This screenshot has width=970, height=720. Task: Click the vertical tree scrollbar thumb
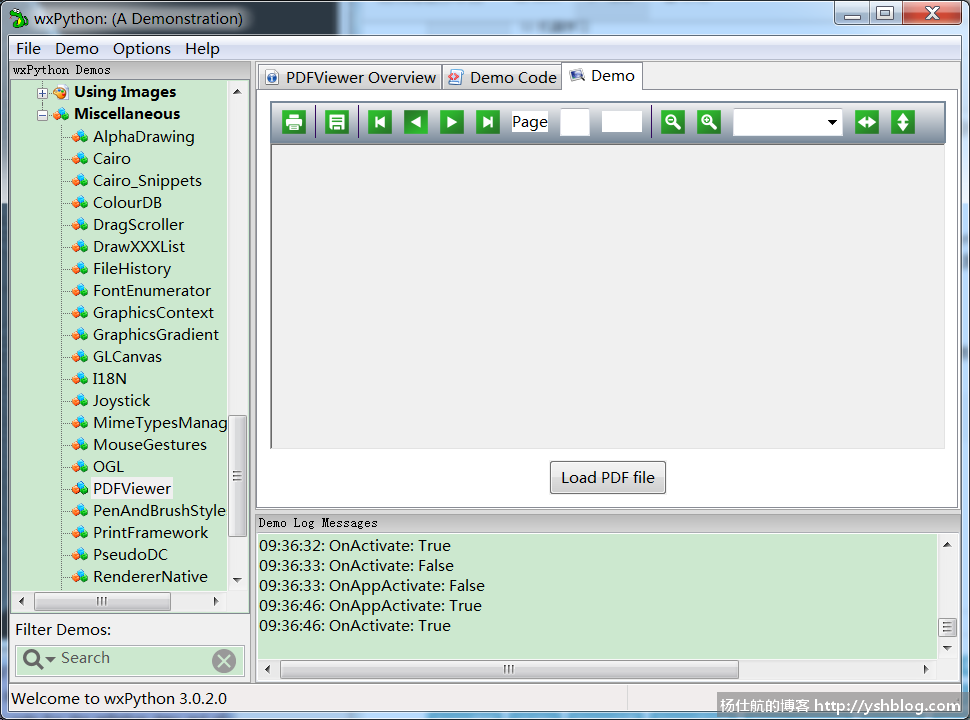pyautogui.click(x=237, y=476)
